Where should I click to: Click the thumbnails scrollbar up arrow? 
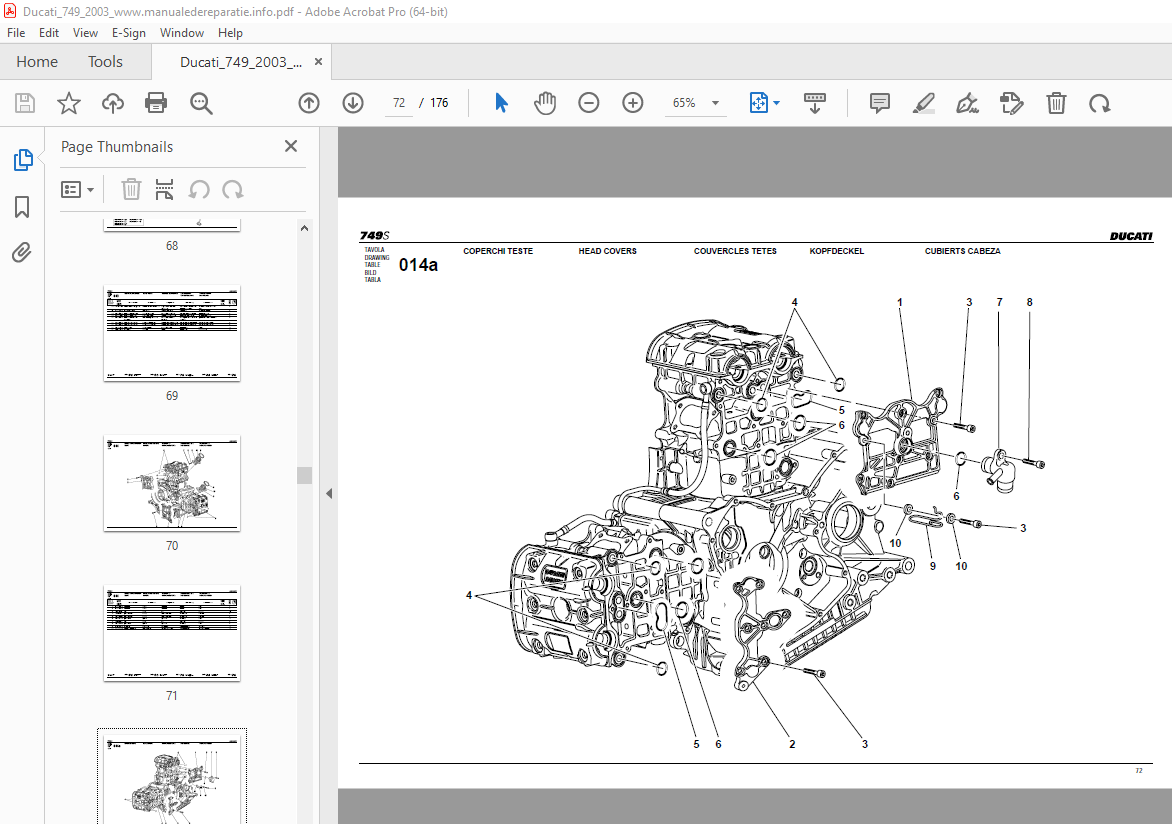[304, 228]
